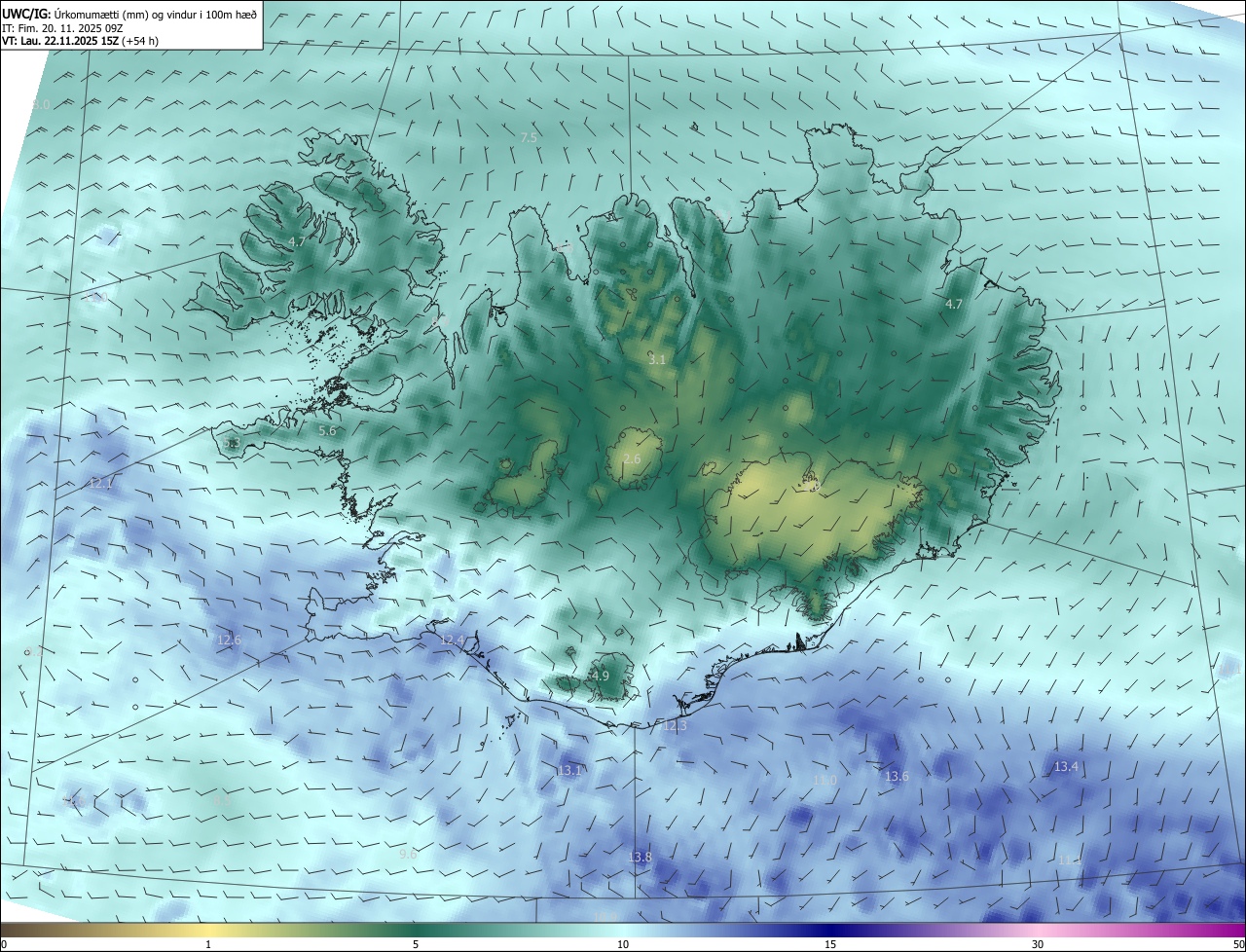
Task: Click the 12.1 value label on the map
Action: pos(101,483)
